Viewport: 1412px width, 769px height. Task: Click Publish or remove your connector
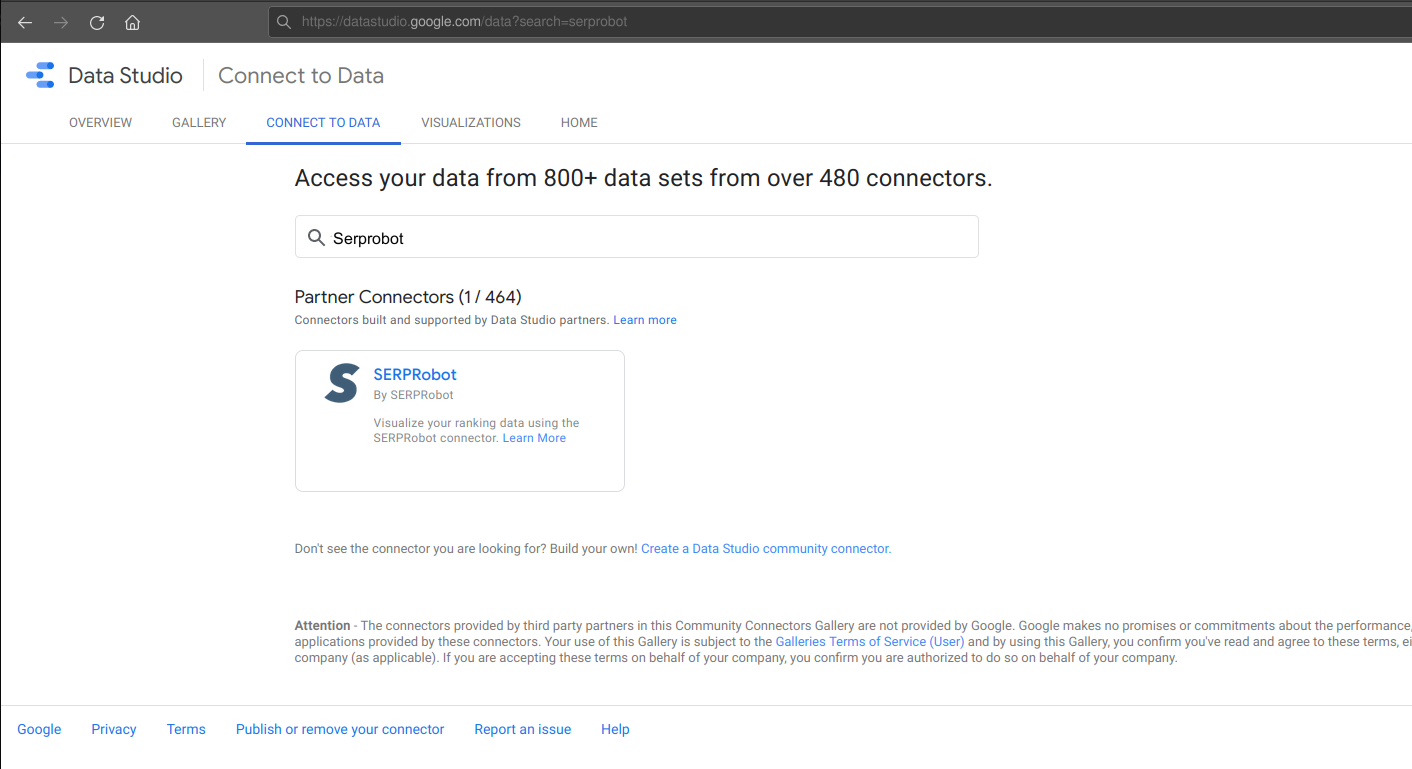click(340, 729)
